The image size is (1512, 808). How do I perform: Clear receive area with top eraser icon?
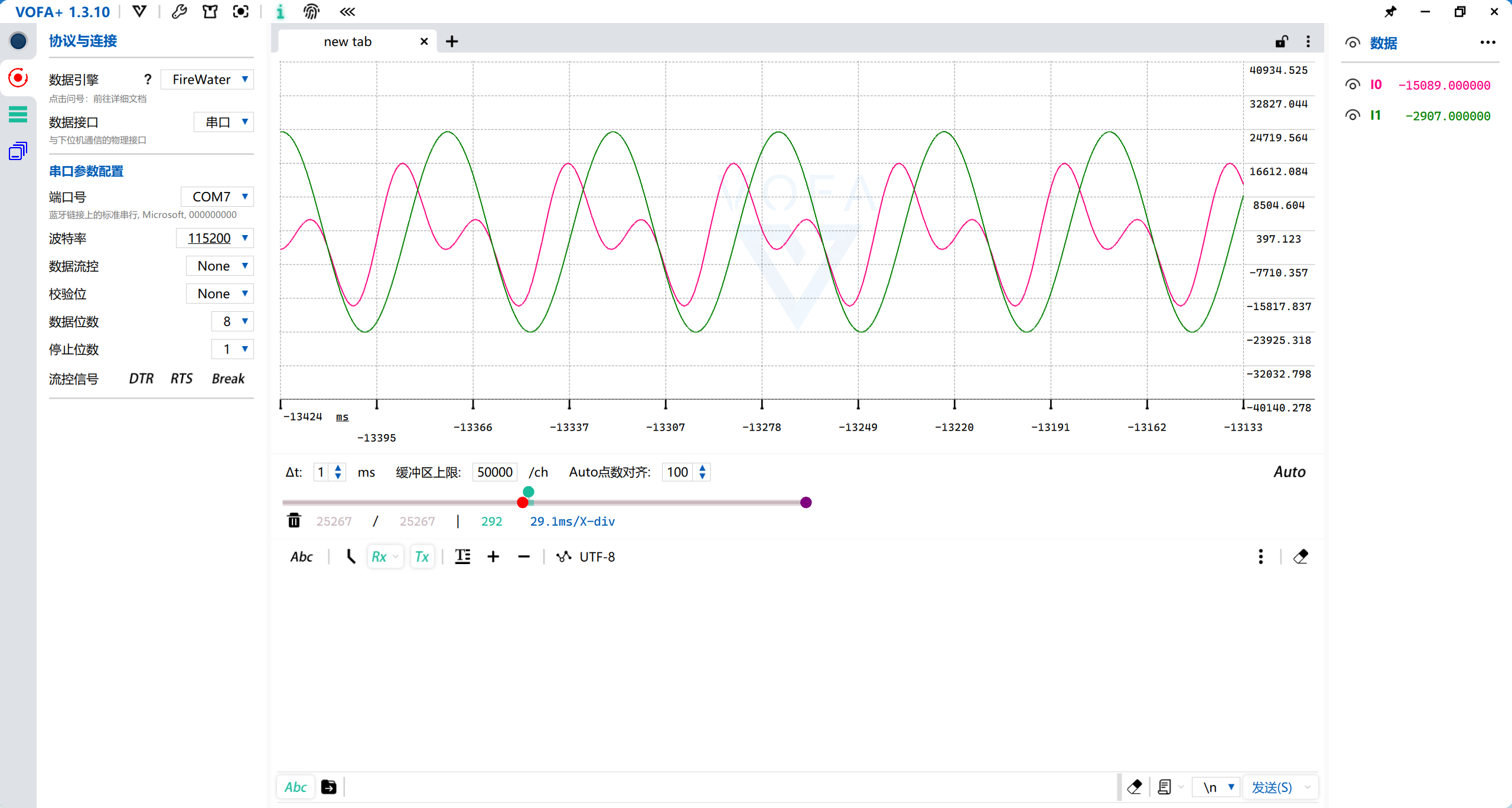click(x=1301, y=556)
